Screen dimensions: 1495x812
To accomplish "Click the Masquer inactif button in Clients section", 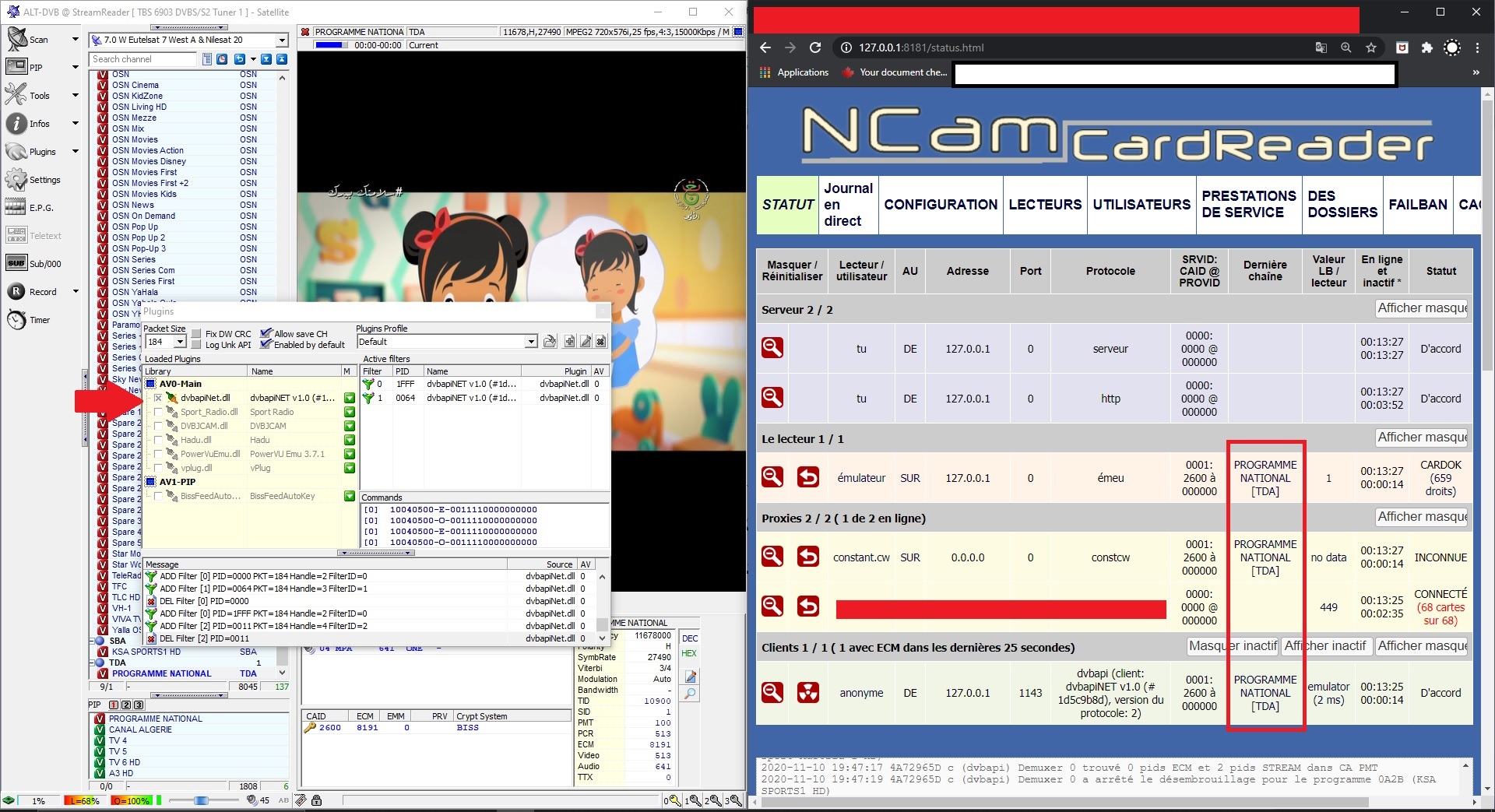I will 1233,646.
